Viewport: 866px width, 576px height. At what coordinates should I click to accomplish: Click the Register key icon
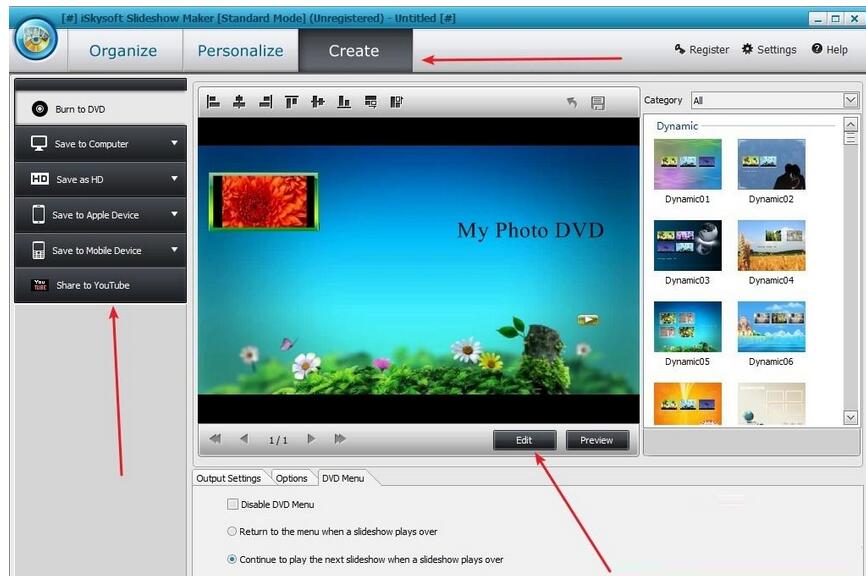coord(679,49)
